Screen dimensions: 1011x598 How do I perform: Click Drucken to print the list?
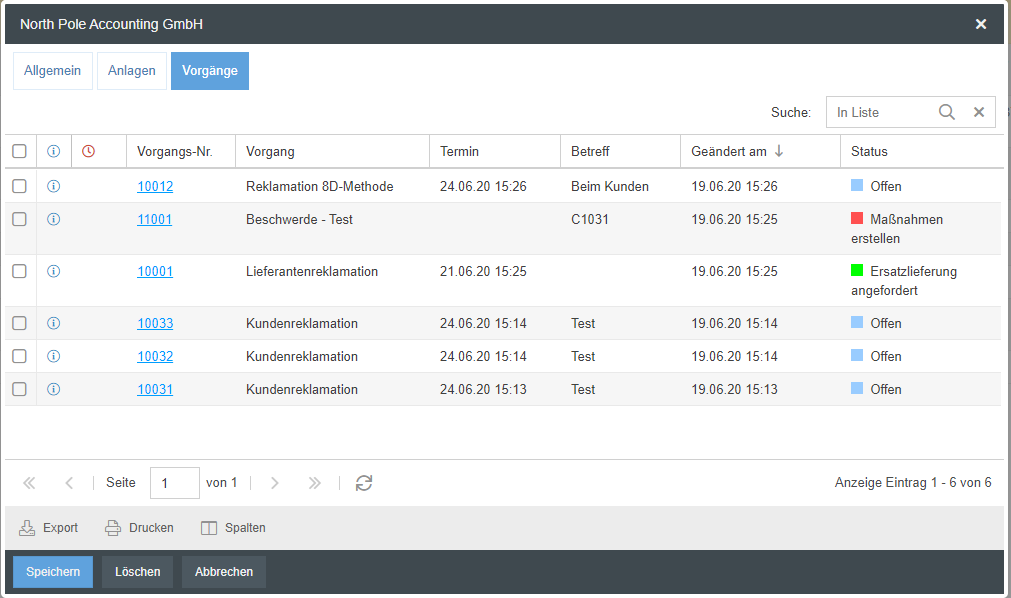point(139,528)
